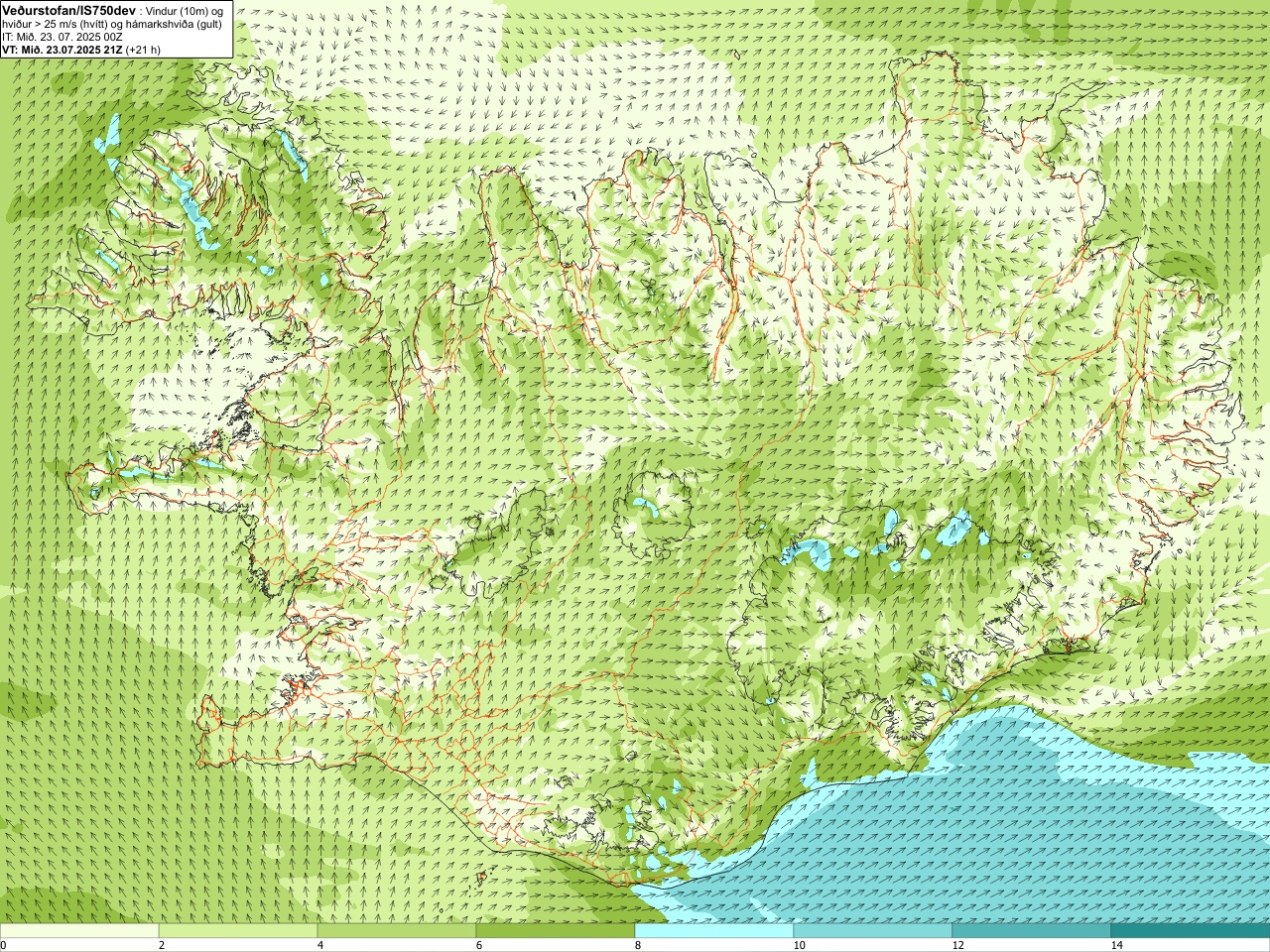Screen dimensions: 1270x952
Task: Select the pale yellow 0–2 m/s scale swatch
Action: pyautogui.click(x=79, y=931)
